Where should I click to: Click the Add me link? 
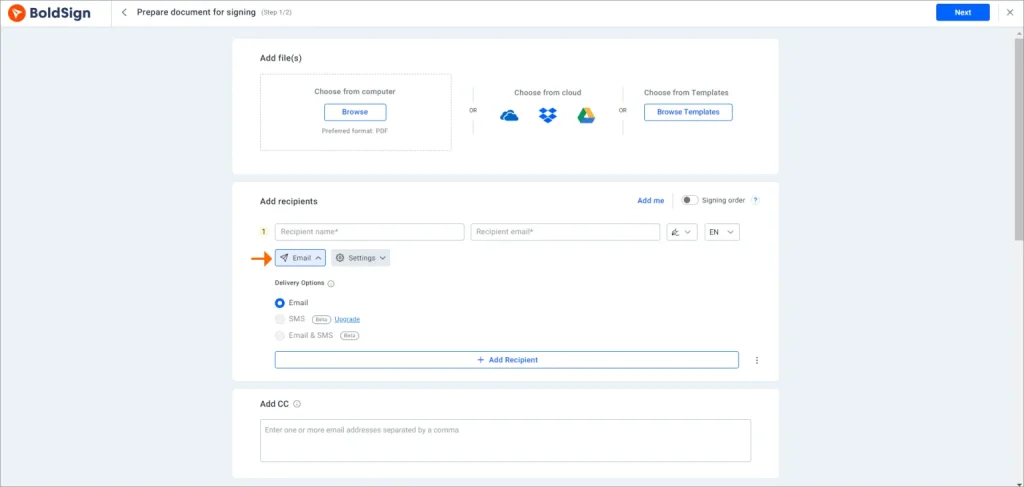pos(650,200)
